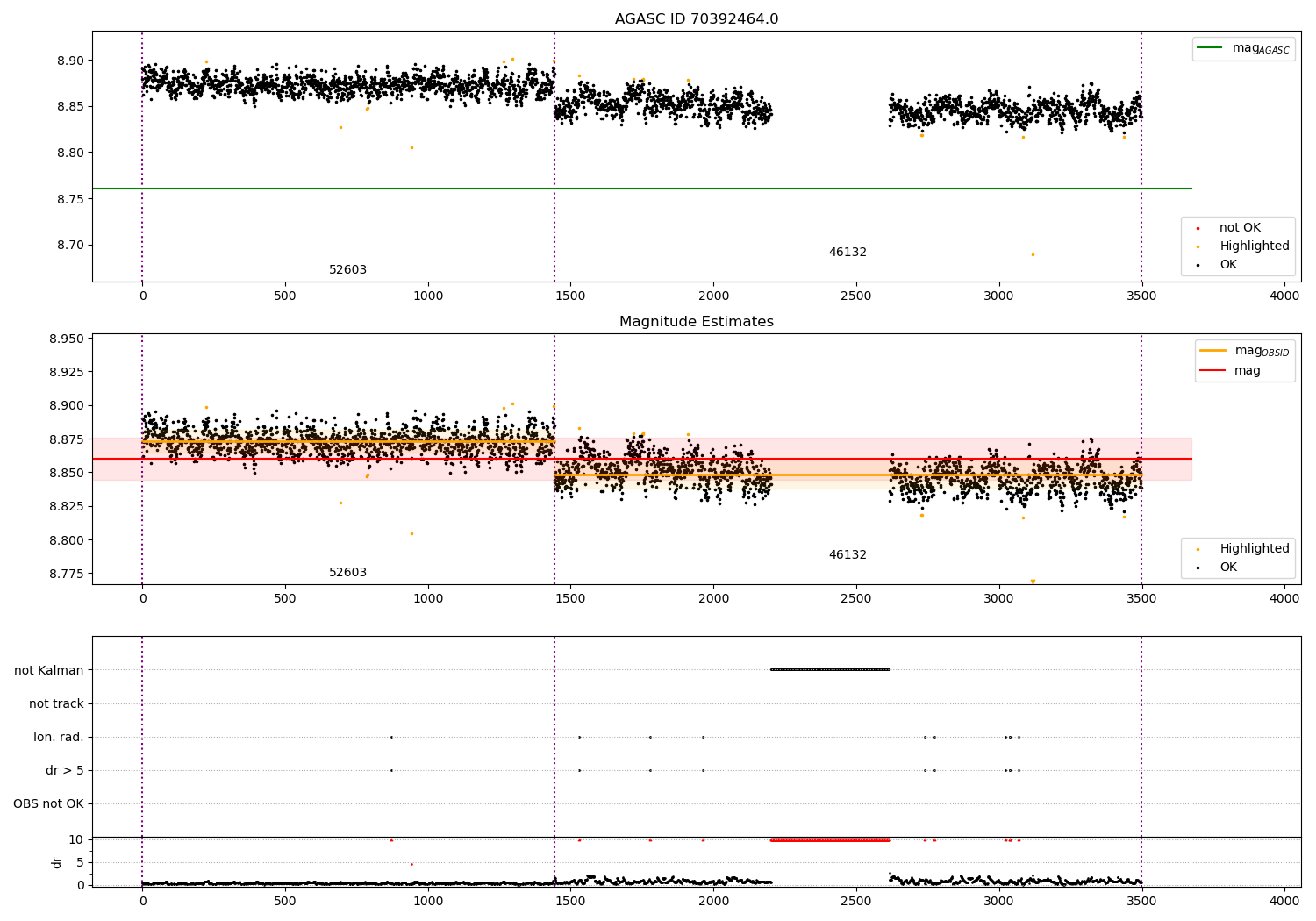
Task: Click the red 'mag' legend entry in middle plot
Action: (x=1212, y=371)
